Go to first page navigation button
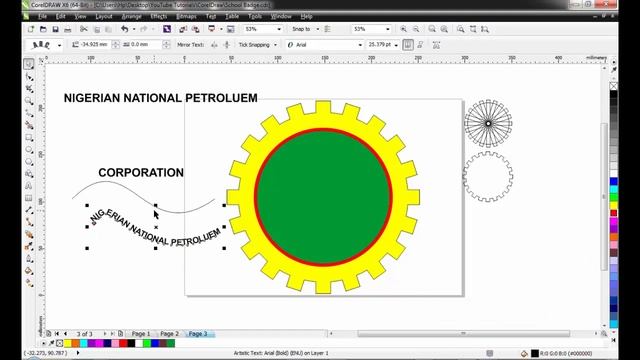This screenshot has height=360, width=640. click(57, 333)
